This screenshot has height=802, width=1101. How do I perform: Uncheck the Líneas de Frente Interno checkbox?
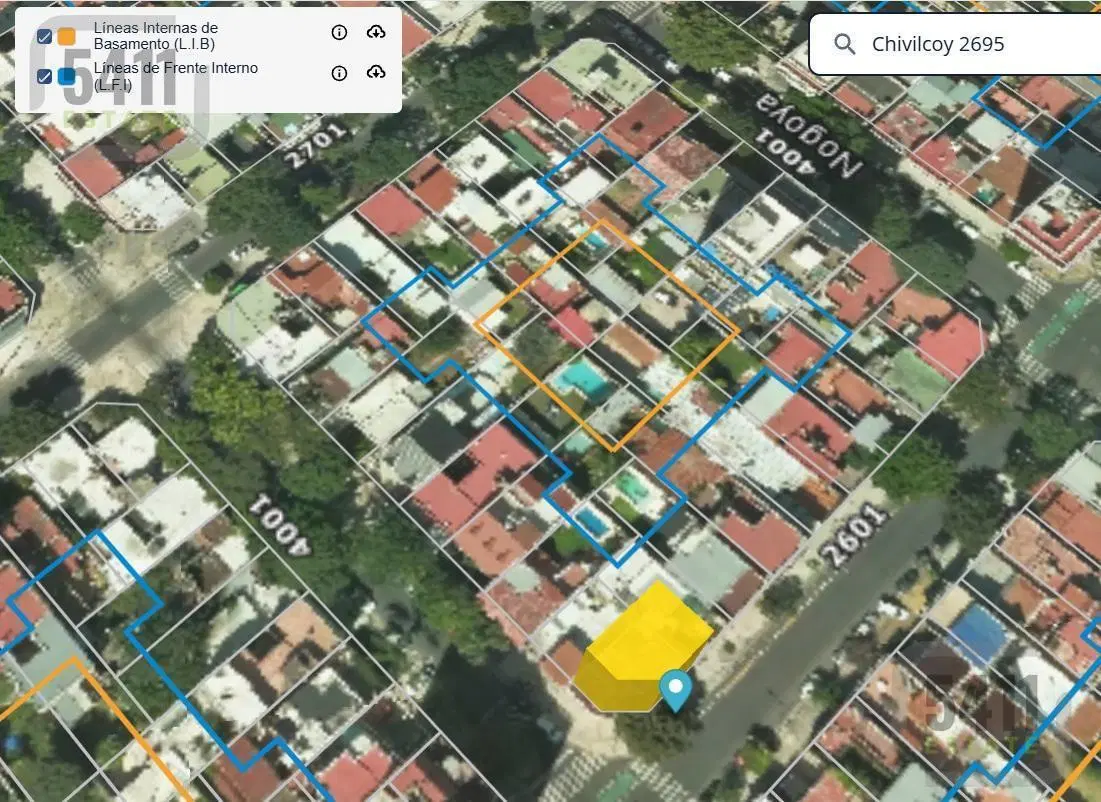click(x=44, y=77)
